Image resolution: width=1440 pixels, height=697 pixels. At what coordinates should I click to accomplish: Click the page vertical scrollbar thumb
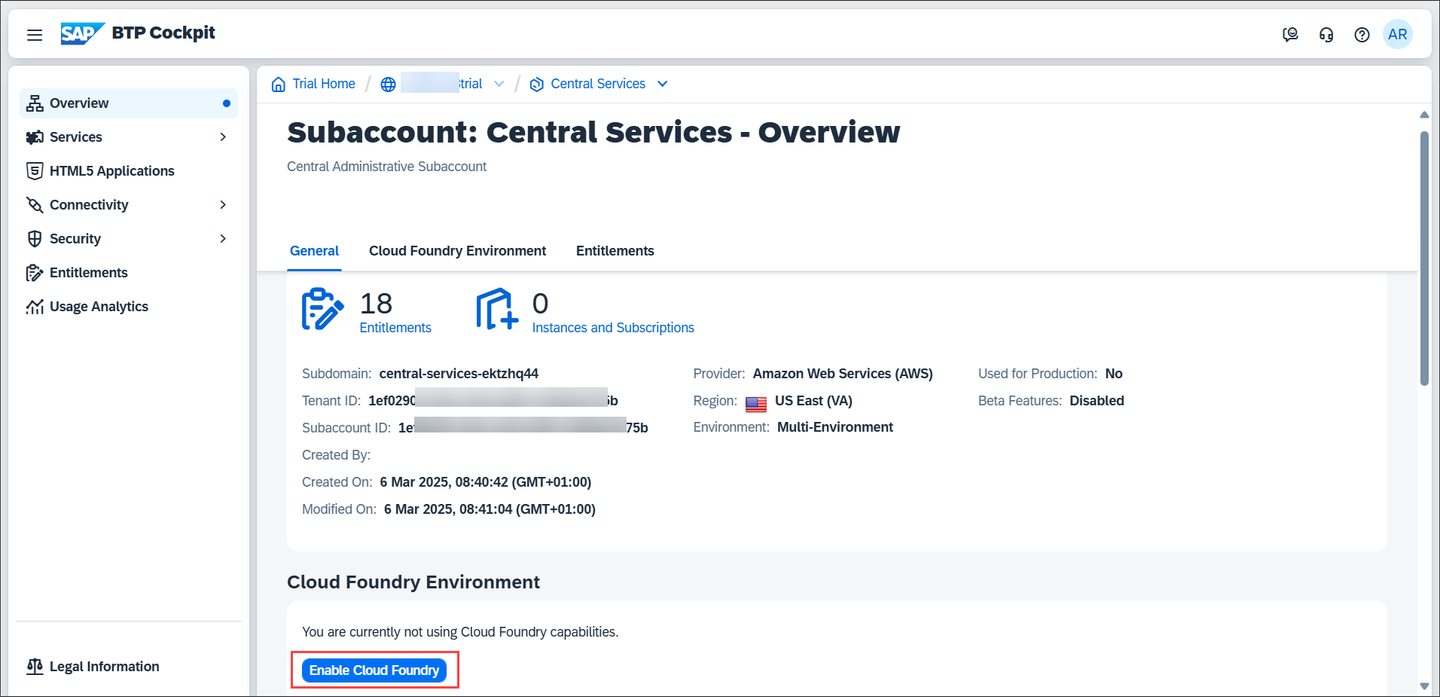[1424, 256]
